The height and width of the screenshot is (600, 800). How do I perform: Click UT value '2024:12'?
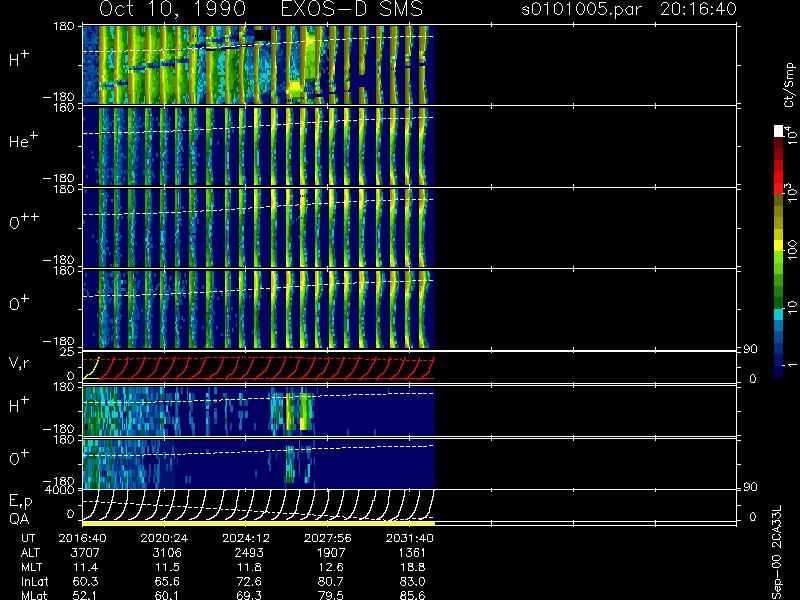click(x=246, y=538)
